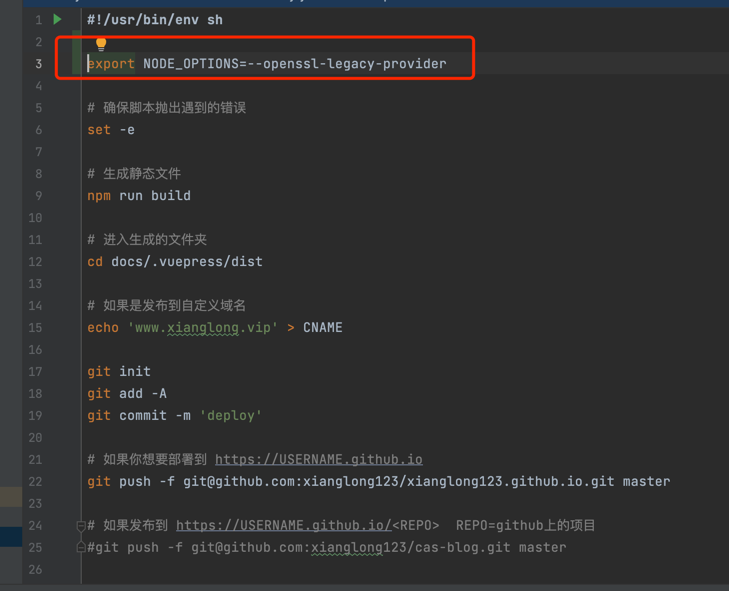Click line number 9 in the gutter
The image size is (729, 591).
[x=38, y=196]
